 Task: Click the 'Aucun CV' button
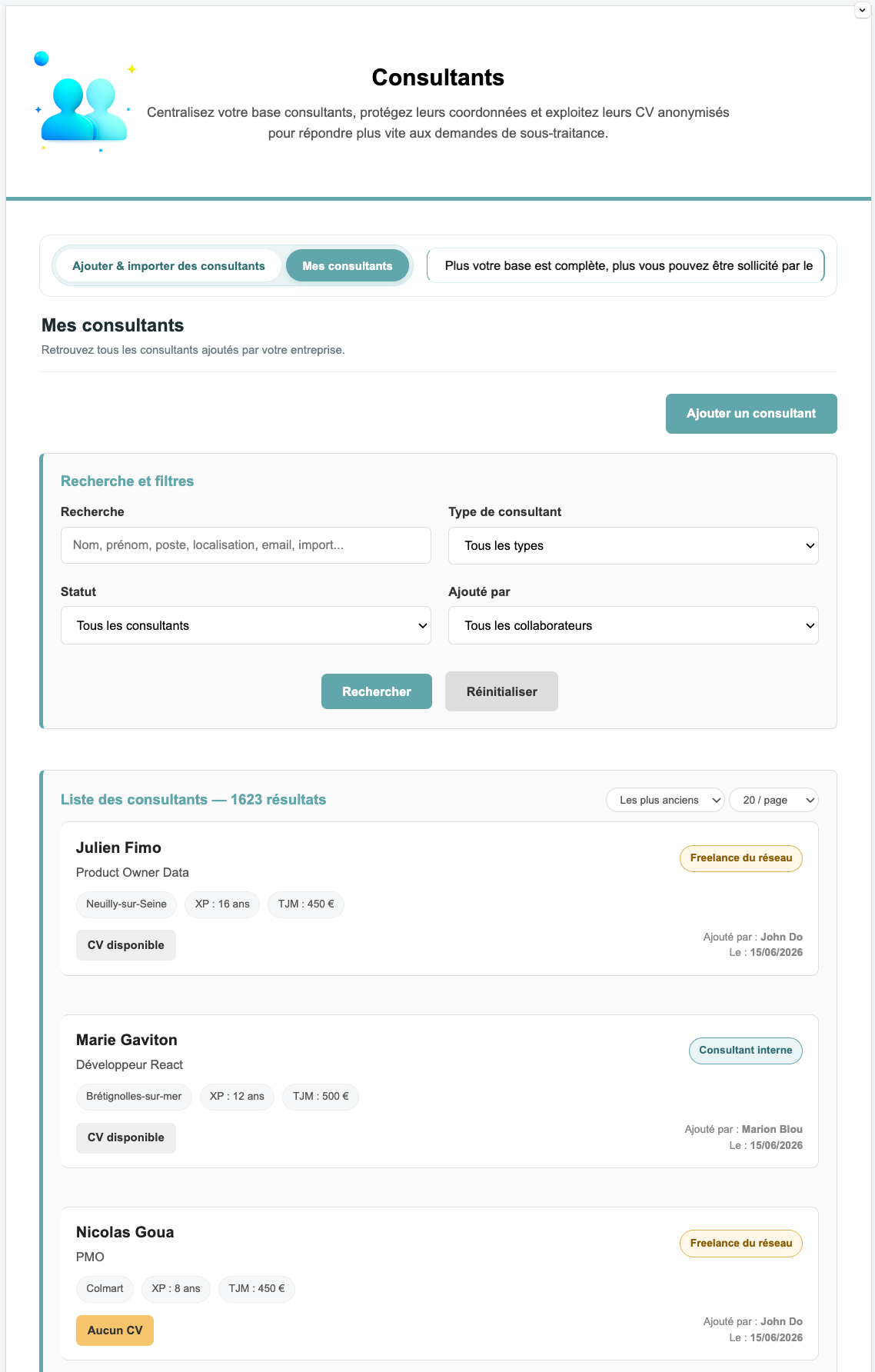115,1330
